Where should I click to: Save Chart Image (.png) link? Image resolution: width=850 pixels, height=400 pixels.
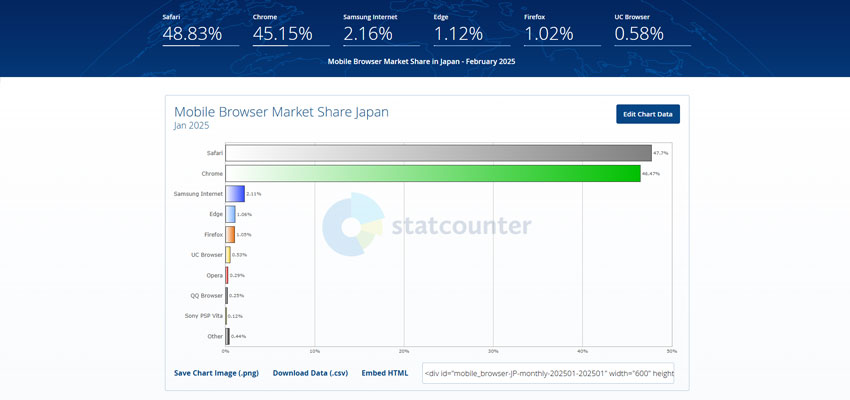click(x=216, y=373)
